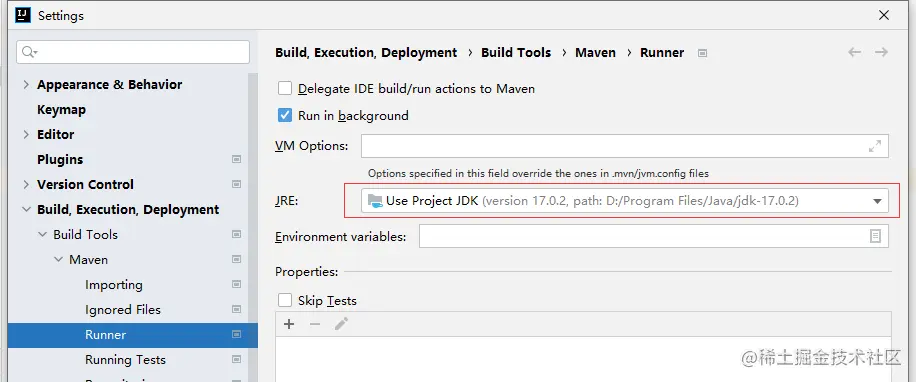Click the Build Tools breadcrumb link
This screenshot has height=382, width=916.
(516, 53)
